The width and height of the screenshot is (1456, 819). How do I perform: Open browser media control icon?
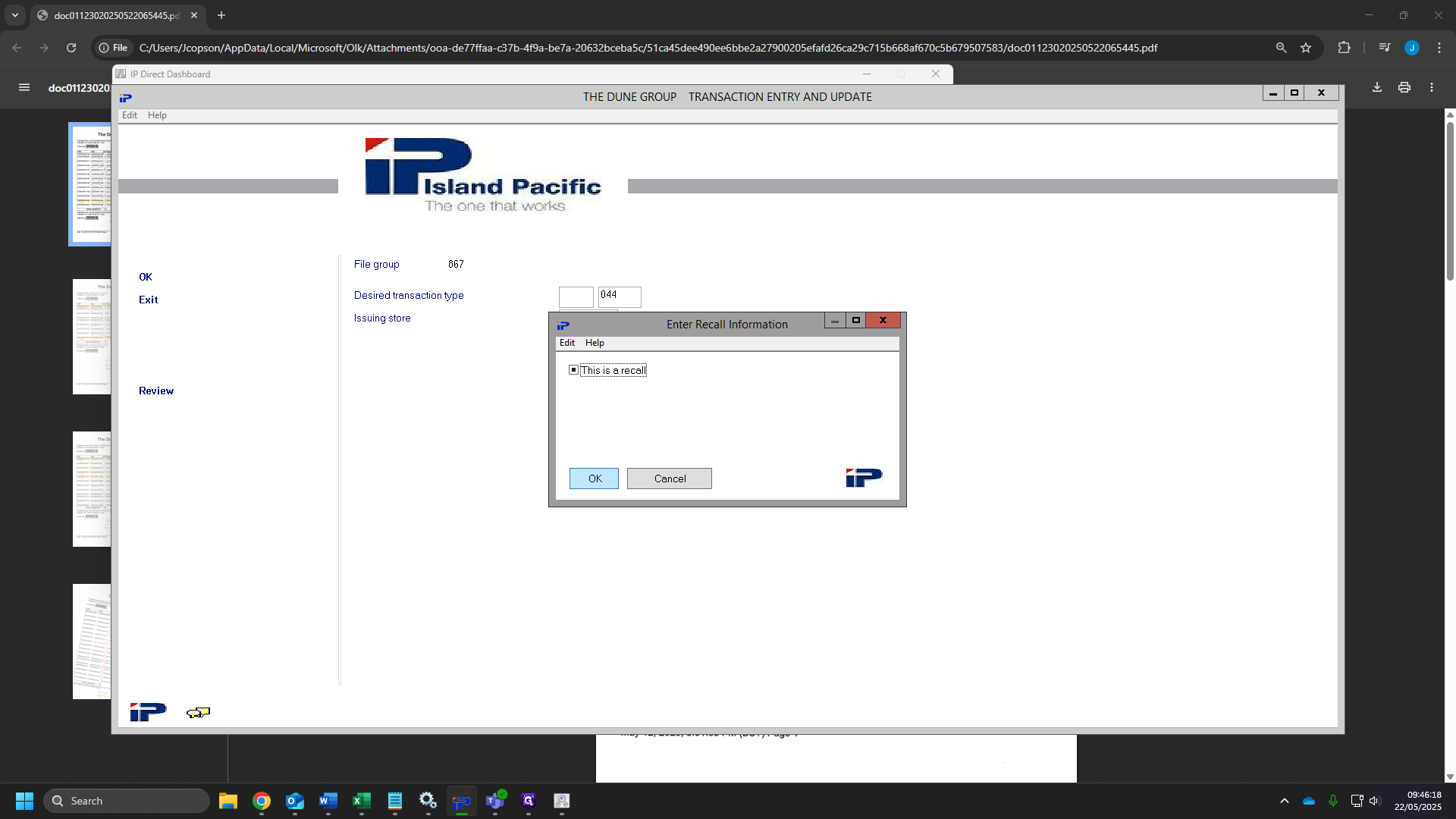tap(1385, 48)
